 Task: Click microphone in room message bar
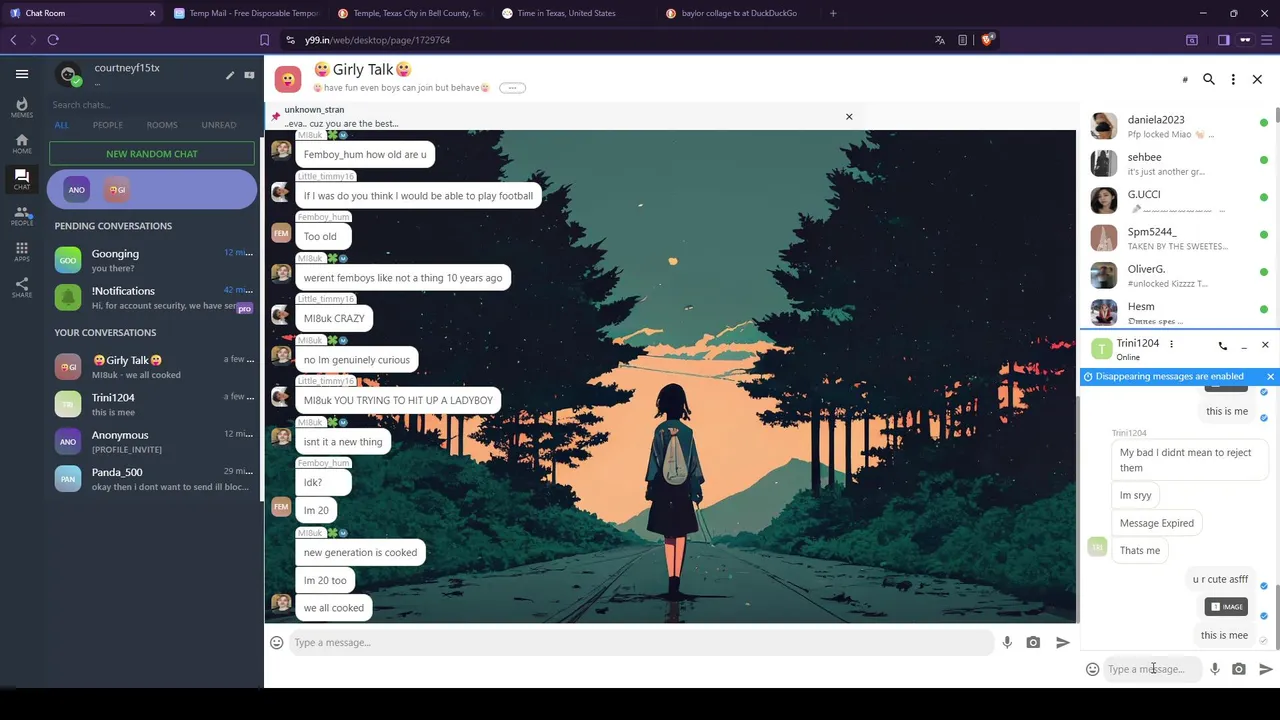tap(1007, 642)
